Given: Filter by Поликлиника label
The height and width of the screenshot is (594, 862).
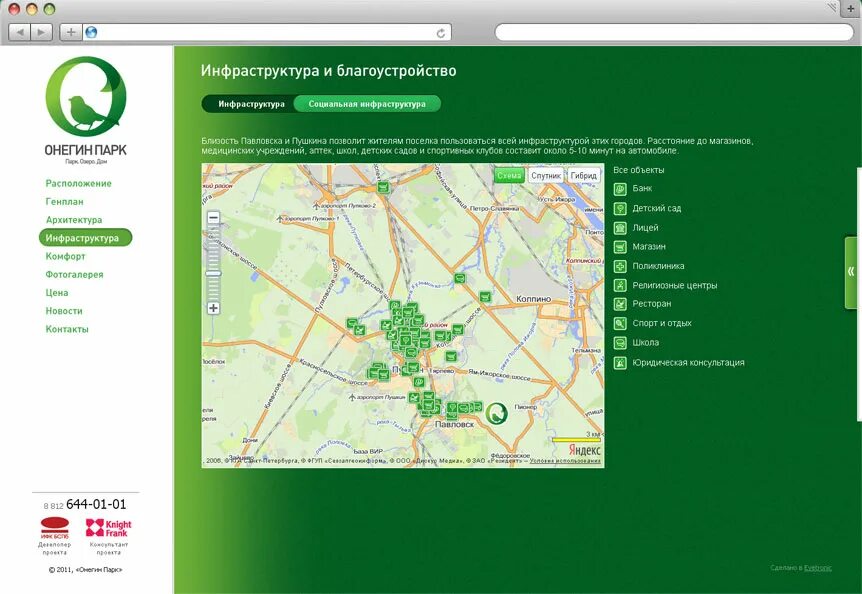Looking at the screenshot, I should point(658,266).
